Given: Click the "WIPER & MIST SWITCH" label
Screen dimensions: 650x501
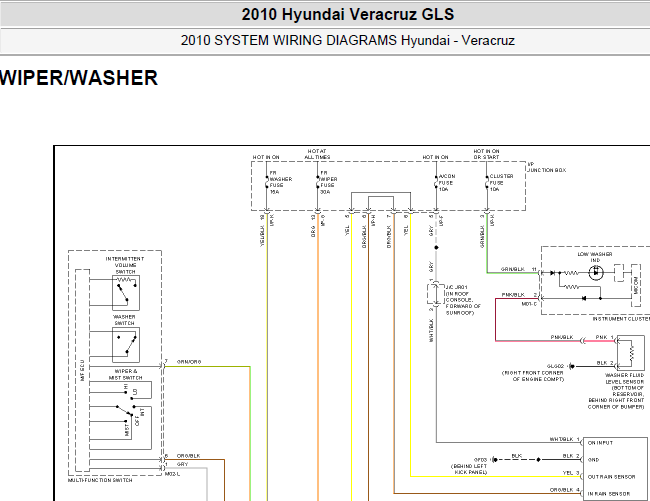Looking at the screenshot, I should tap(125, 375).
